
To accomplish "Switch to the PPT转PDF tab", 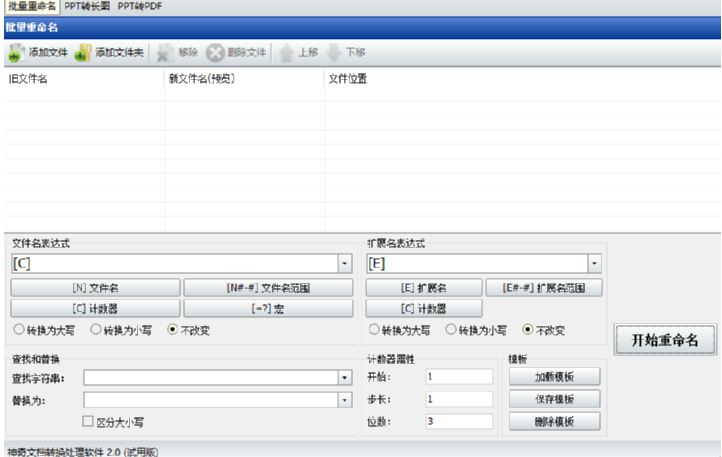I will [140, 6].
